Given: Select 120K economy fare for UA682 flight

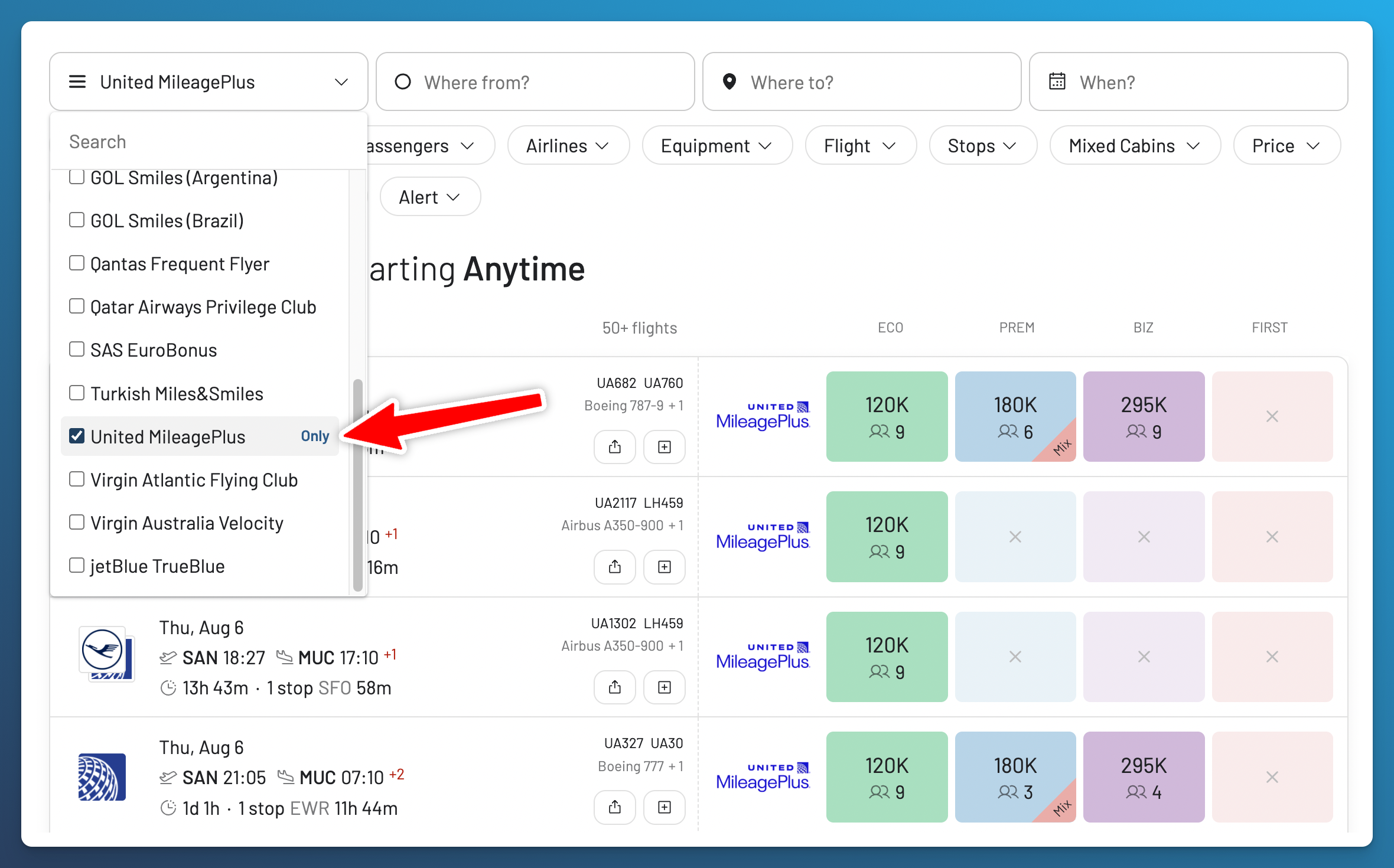Looking at the screenshot, I should (x=887, y=416).
